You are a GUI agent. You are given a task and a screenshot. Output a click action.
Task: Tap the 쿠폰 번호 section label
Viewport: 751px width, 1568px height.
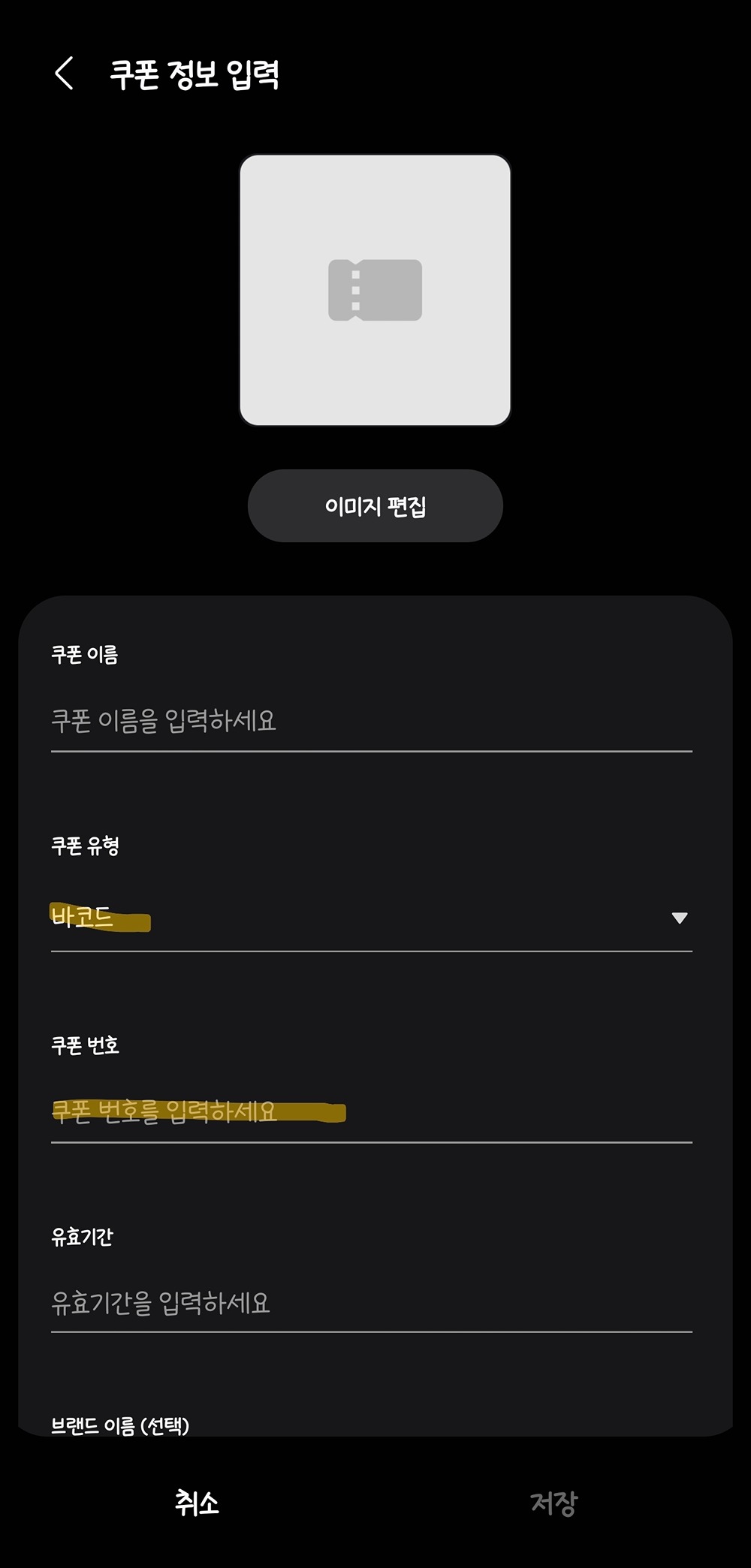tap(86, 1045)
